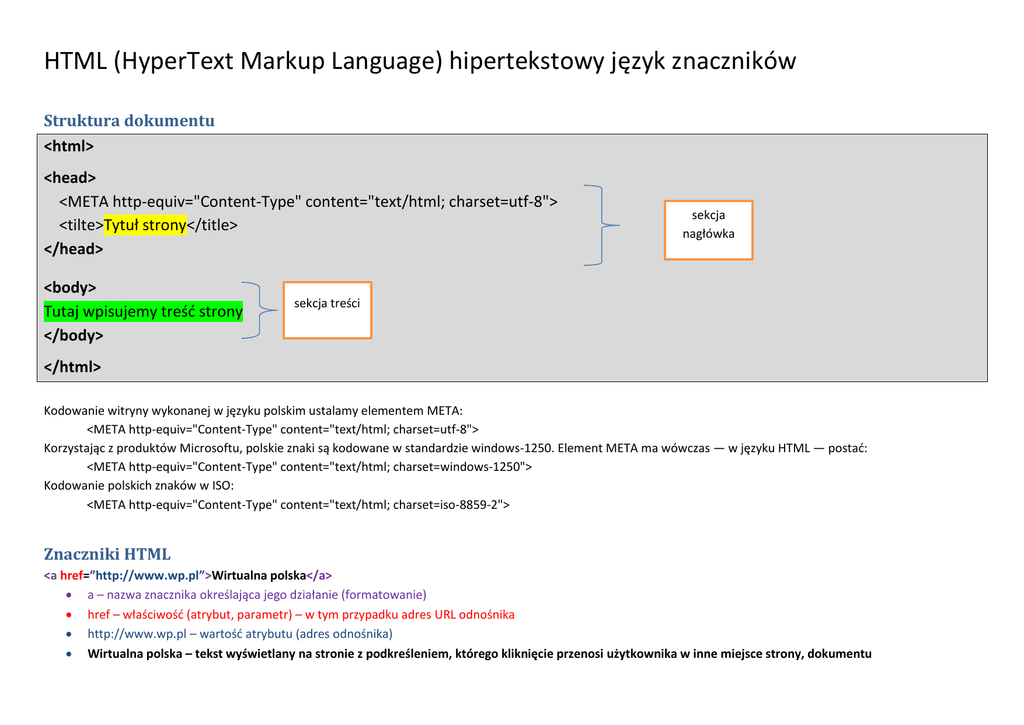The height and width of the screenshot is (725, 1024).
Task: Click the curly brace beside the body section
Action: click(260, 310)
